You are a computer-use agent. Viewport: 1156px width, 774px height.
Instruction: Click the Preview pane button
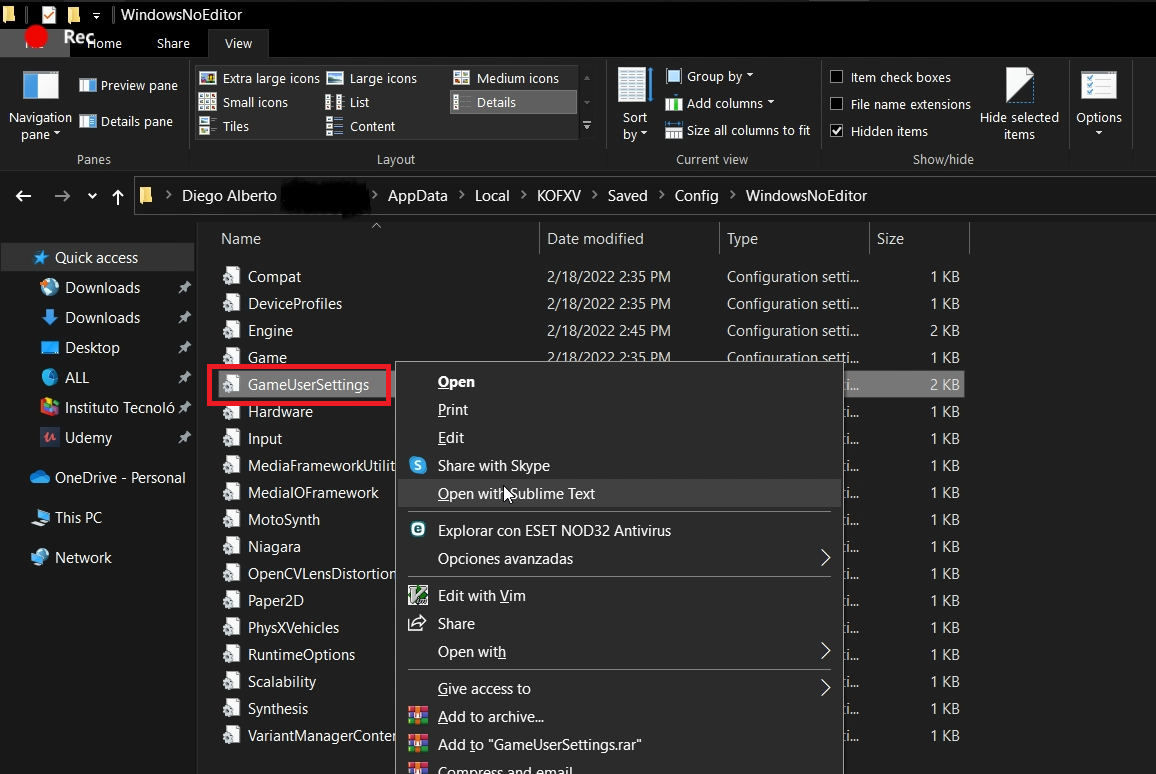coord(129,86)
